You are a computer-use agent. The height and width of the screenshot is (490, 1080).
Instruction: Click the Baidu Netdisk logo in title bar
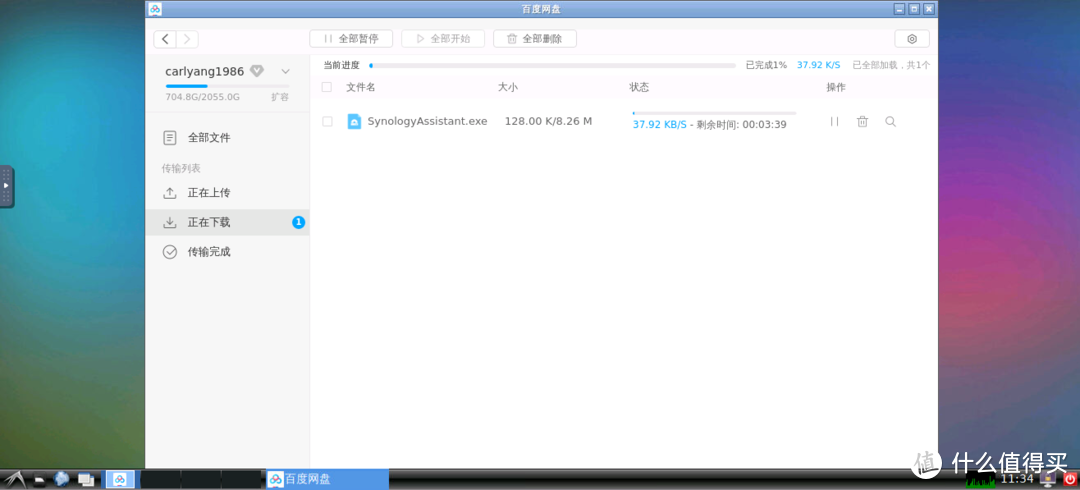pyautogui.click(x=155, y=9)
